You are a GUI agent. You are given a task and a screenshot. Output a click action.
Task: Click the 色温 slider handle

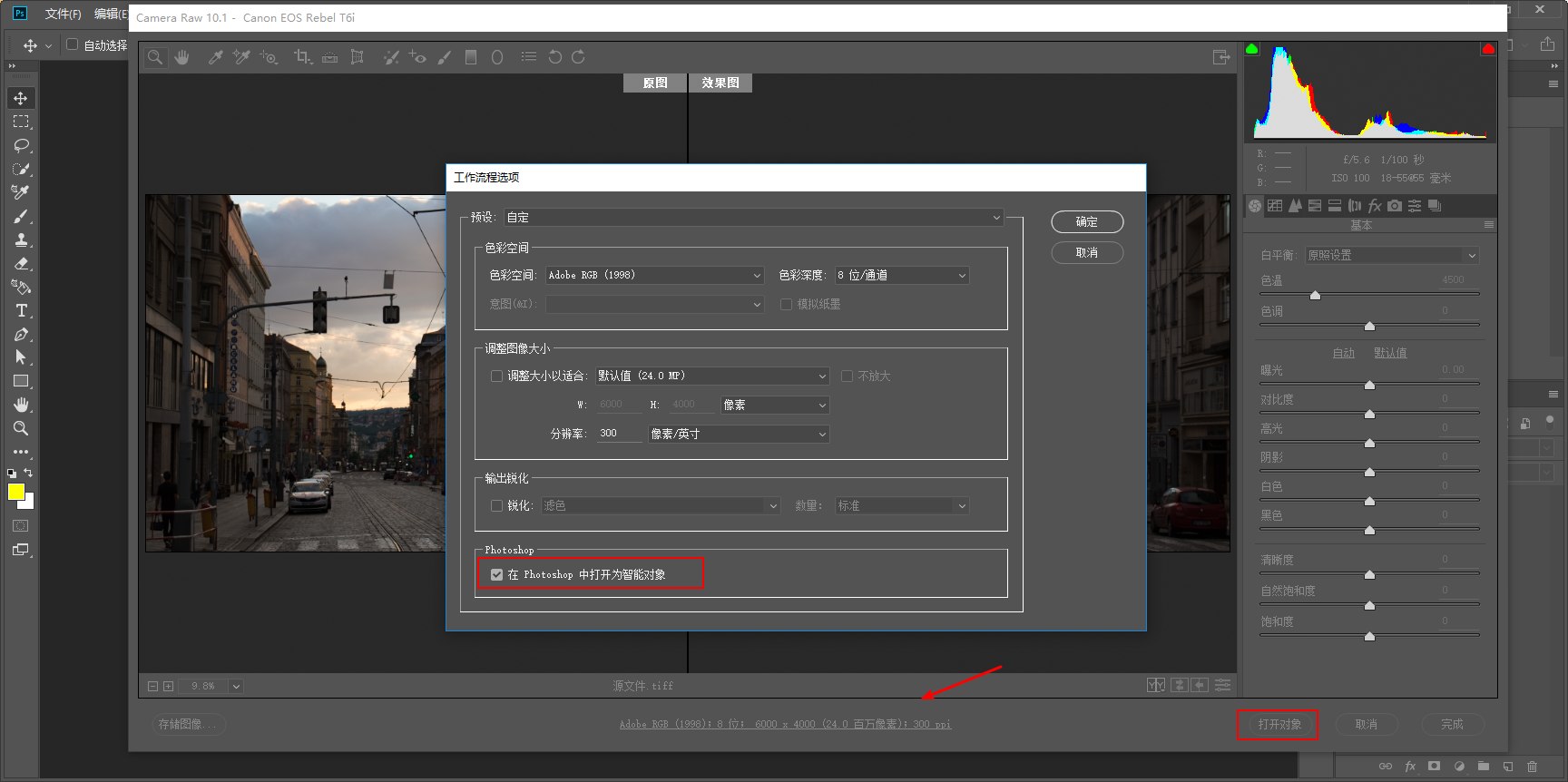(1315, 295)
